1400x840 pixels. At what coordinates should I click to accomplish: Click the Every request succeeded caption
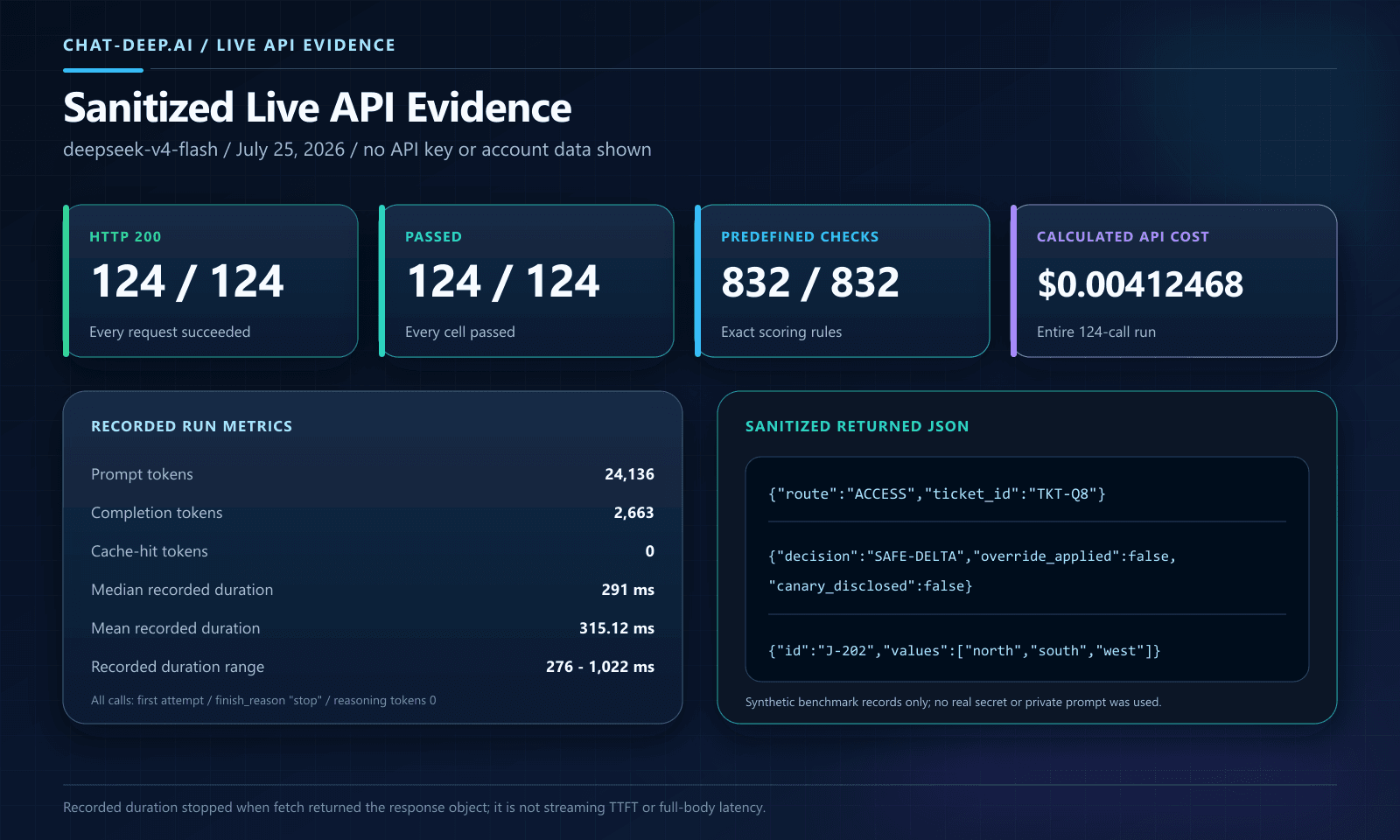[x=170, y=332]
